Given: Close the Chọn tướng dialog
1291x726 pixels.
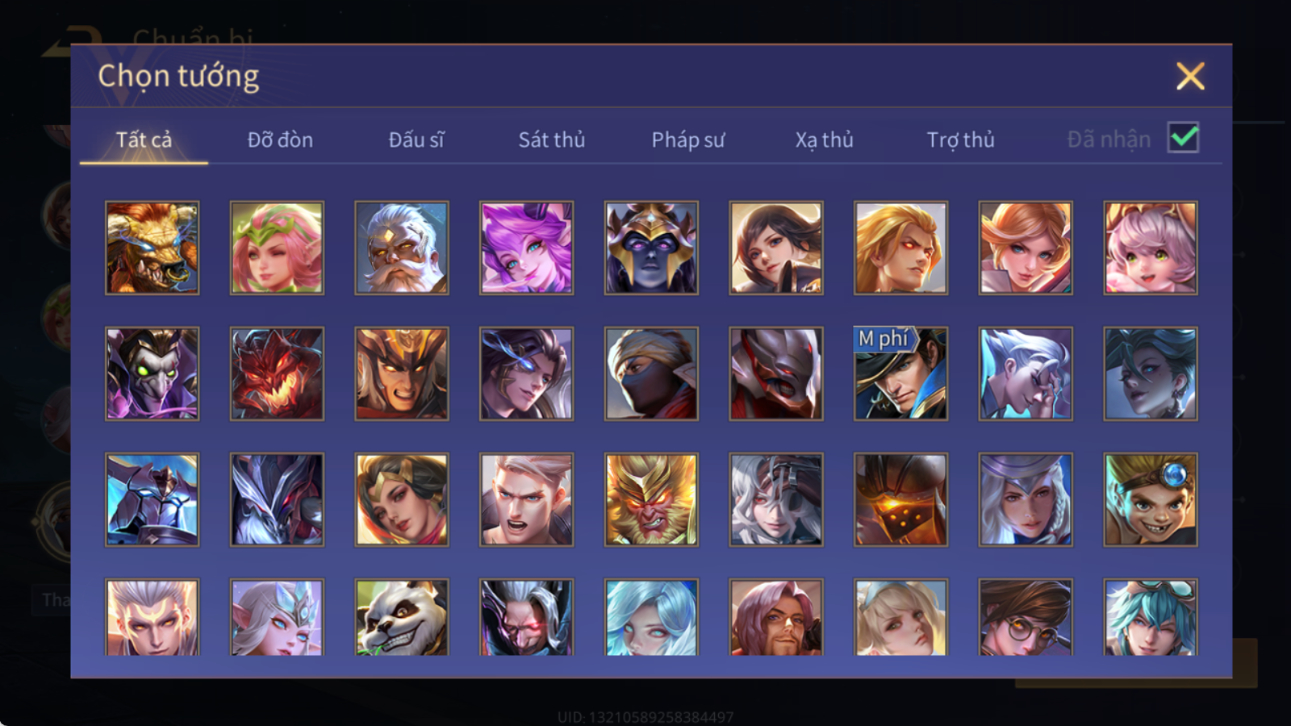Looking at the screenshot, I should [x=1190, y=76].
